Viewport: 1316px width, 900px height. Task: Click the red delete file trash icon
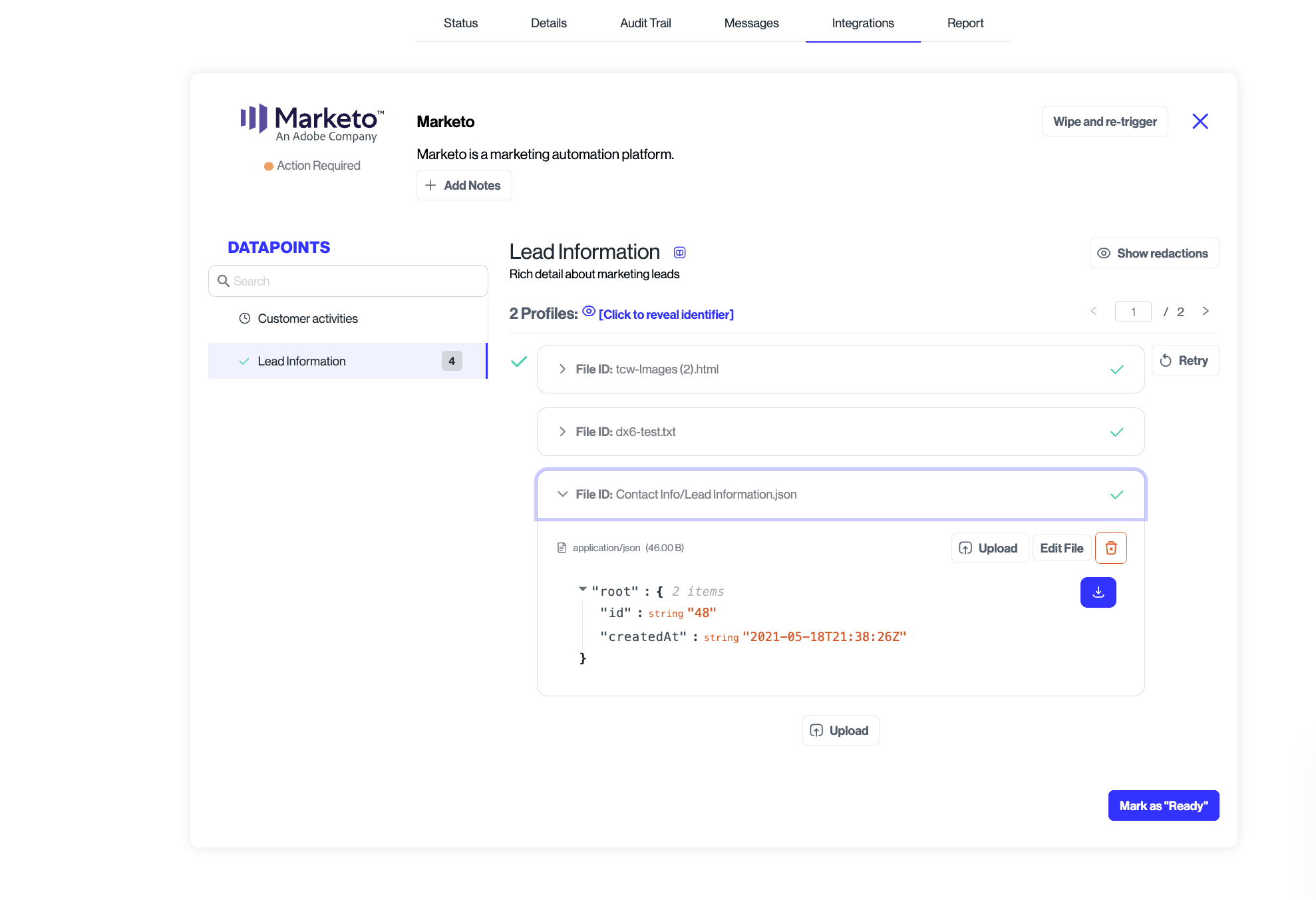1110,548
